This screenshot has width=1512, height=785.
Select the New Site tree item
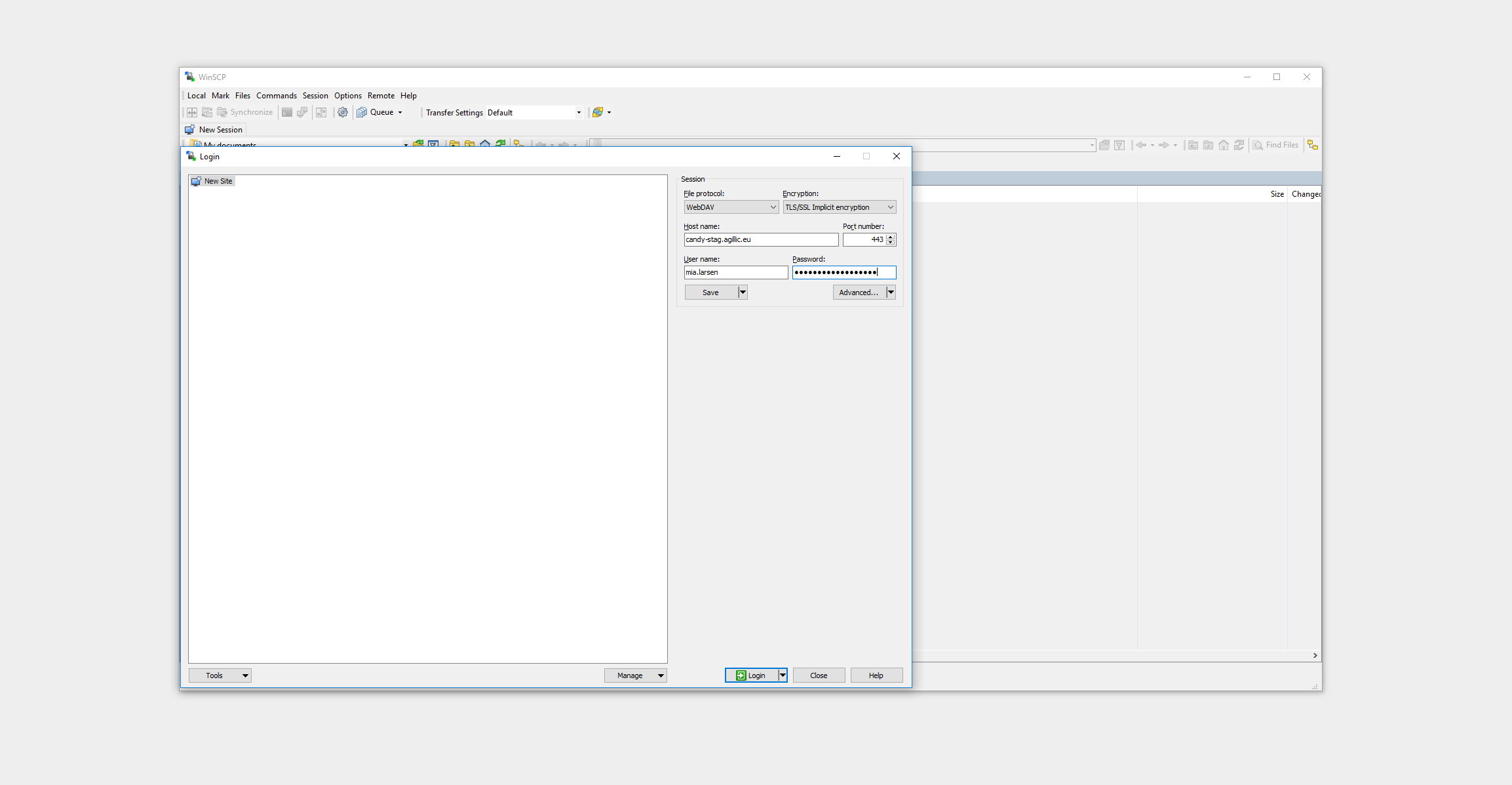pyautogui.click(x=212, y=181)
